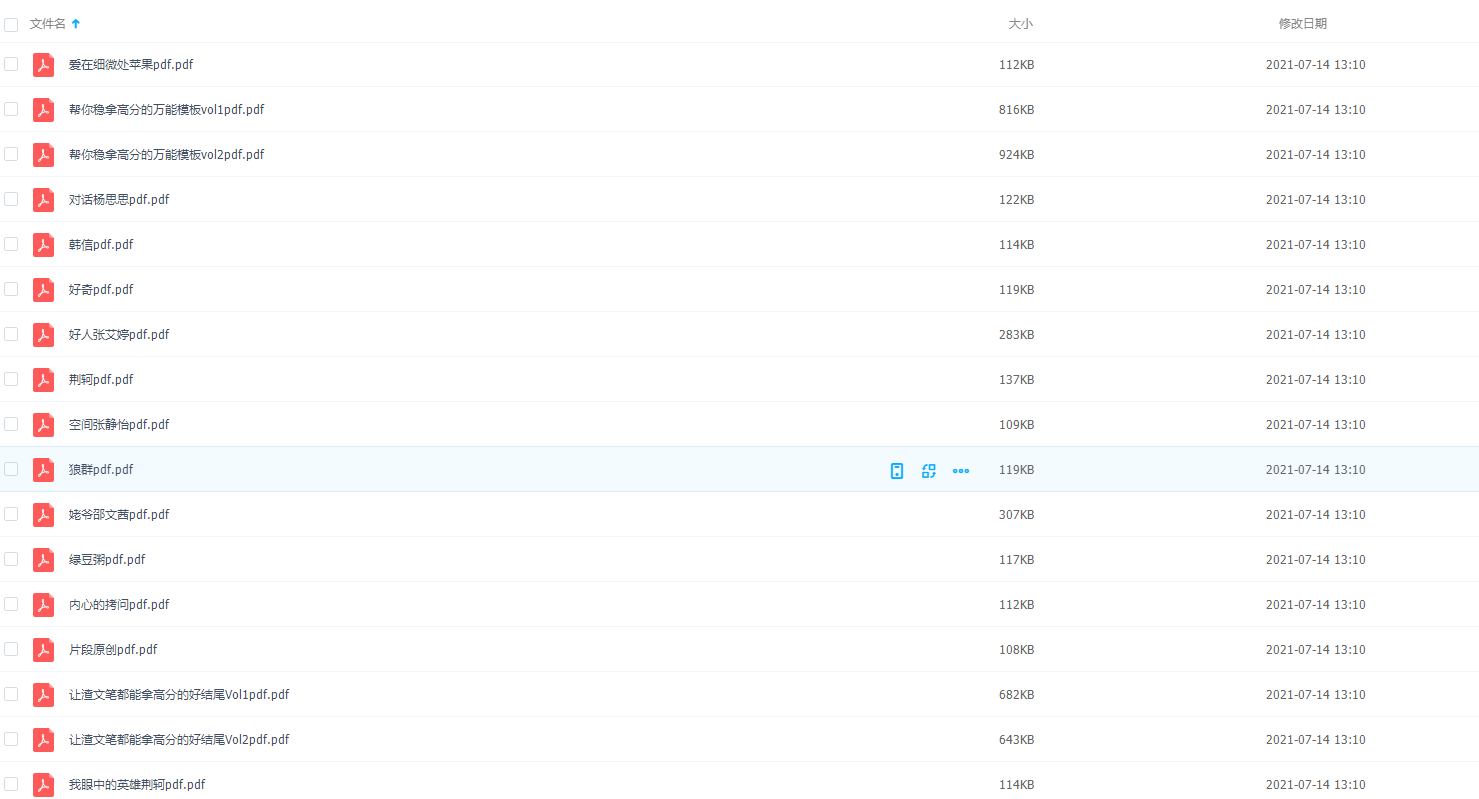Tick the checkbox next to 荆轲pdf.pdf

point(11,379)
